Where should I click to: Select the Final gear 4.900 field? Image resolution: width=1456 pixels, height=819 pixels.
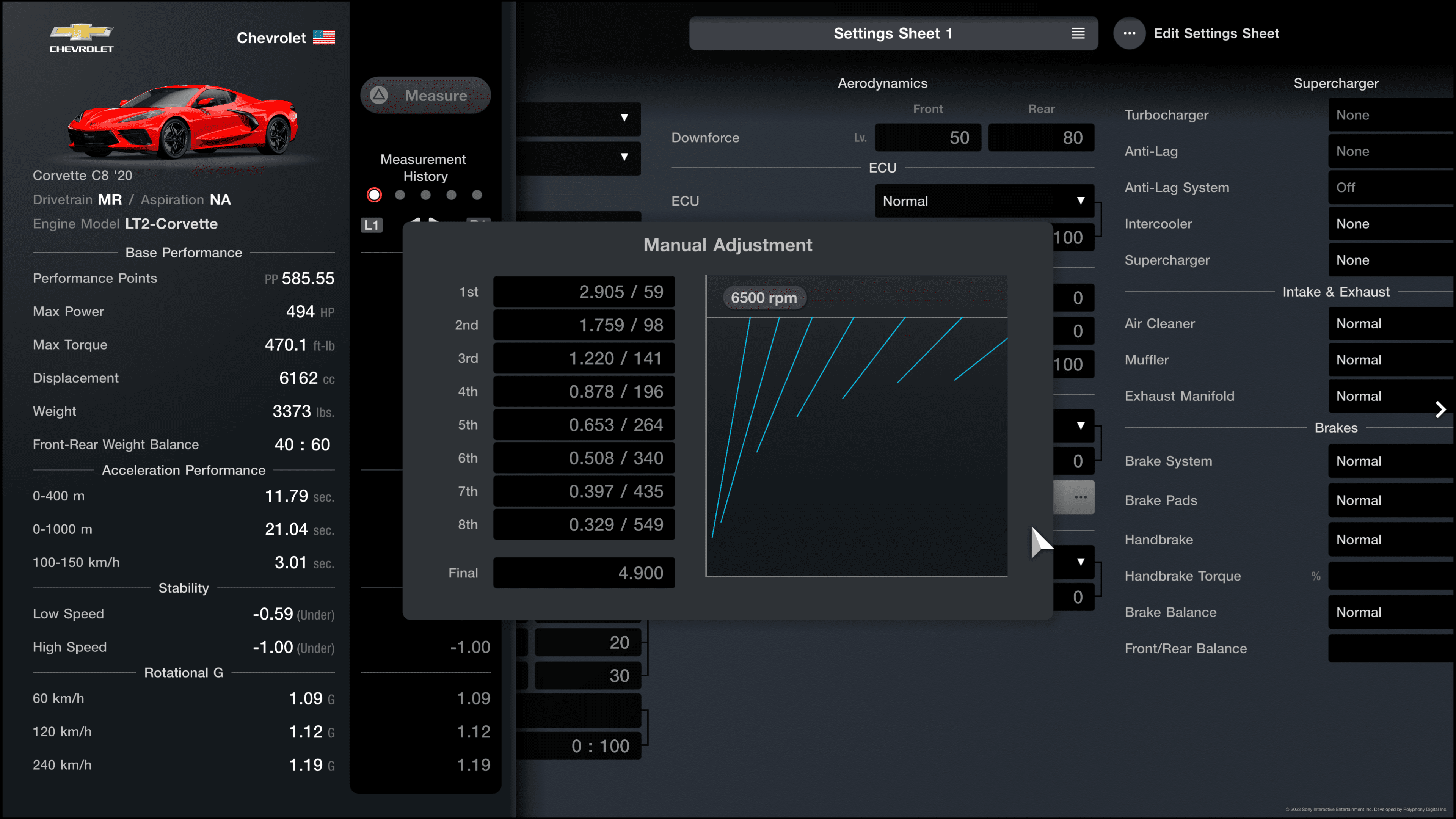coord(584,573)
